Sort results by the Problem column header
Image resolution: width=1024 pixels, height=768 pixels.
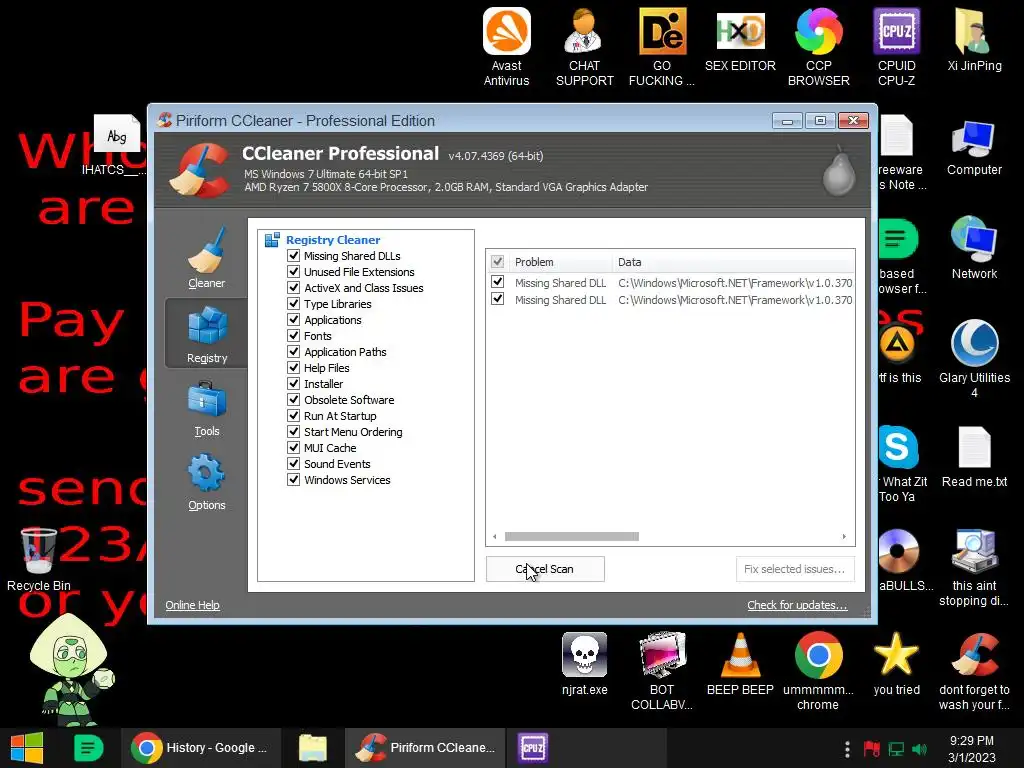[x=560, y=262]
